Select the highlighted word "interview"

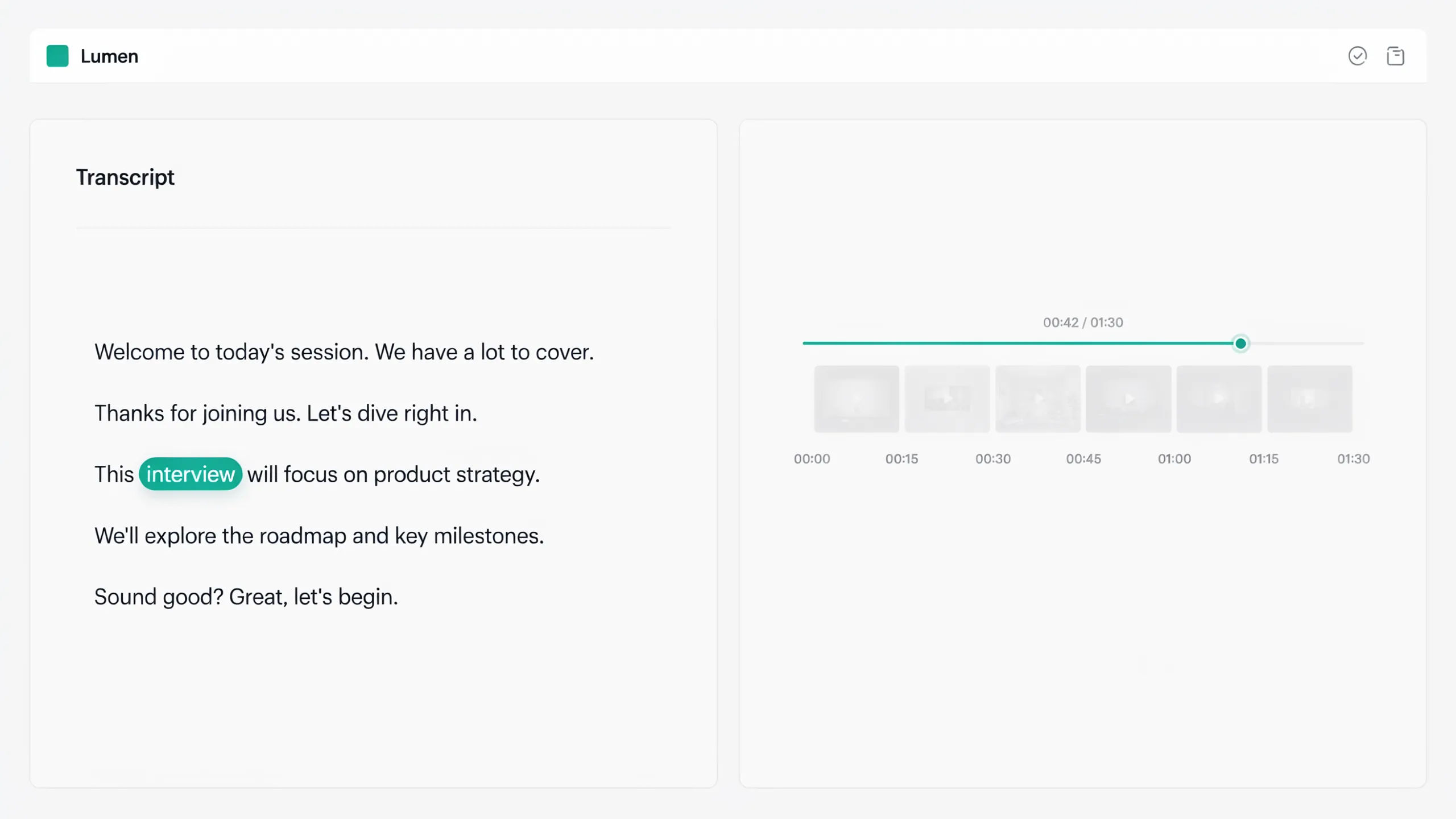[191, 474]
